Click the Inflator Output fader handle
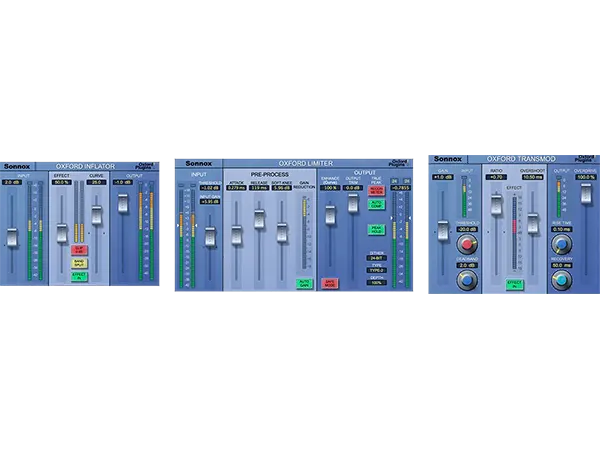The width and height of the screenshot is (600, 450). click(x=123, y=203)
